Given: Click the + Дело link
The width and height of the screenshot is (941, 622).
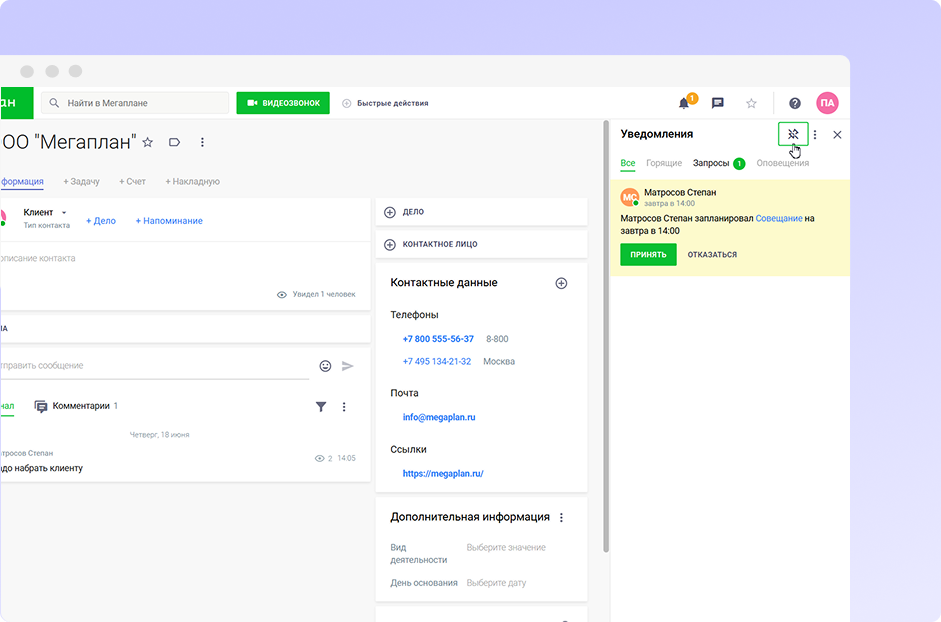Looking at the screenshot, I should (101, 221).
